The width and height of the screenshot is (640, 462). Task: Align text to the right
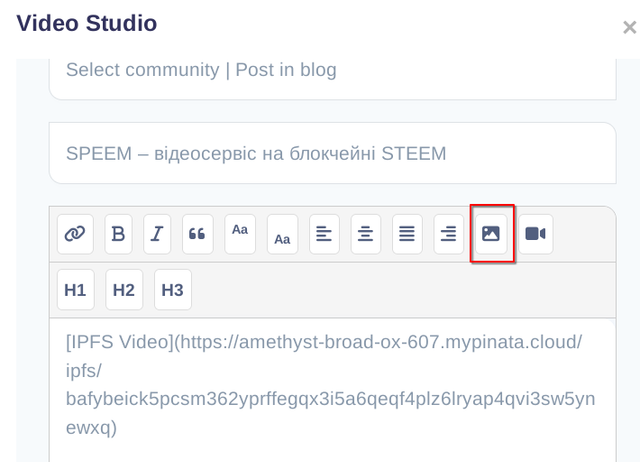pyautogui.click(x=449, y=234)
